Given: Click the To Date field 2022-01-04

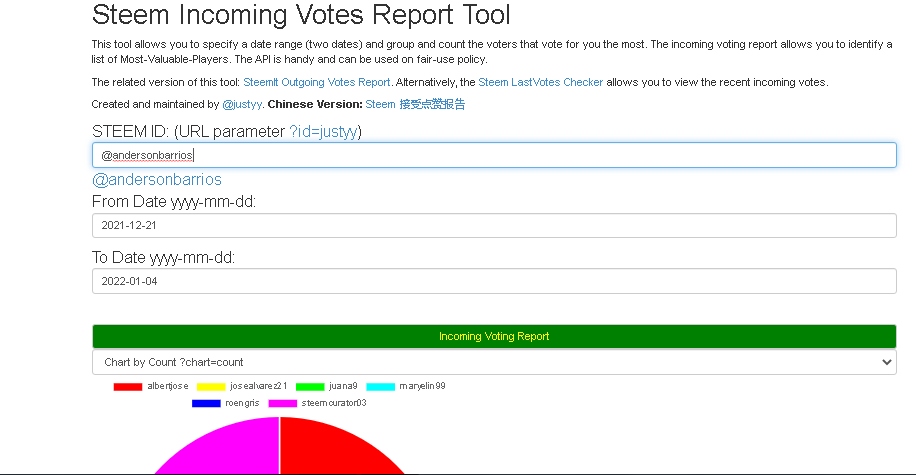Looking at the screenshot, I should (494, 281).
